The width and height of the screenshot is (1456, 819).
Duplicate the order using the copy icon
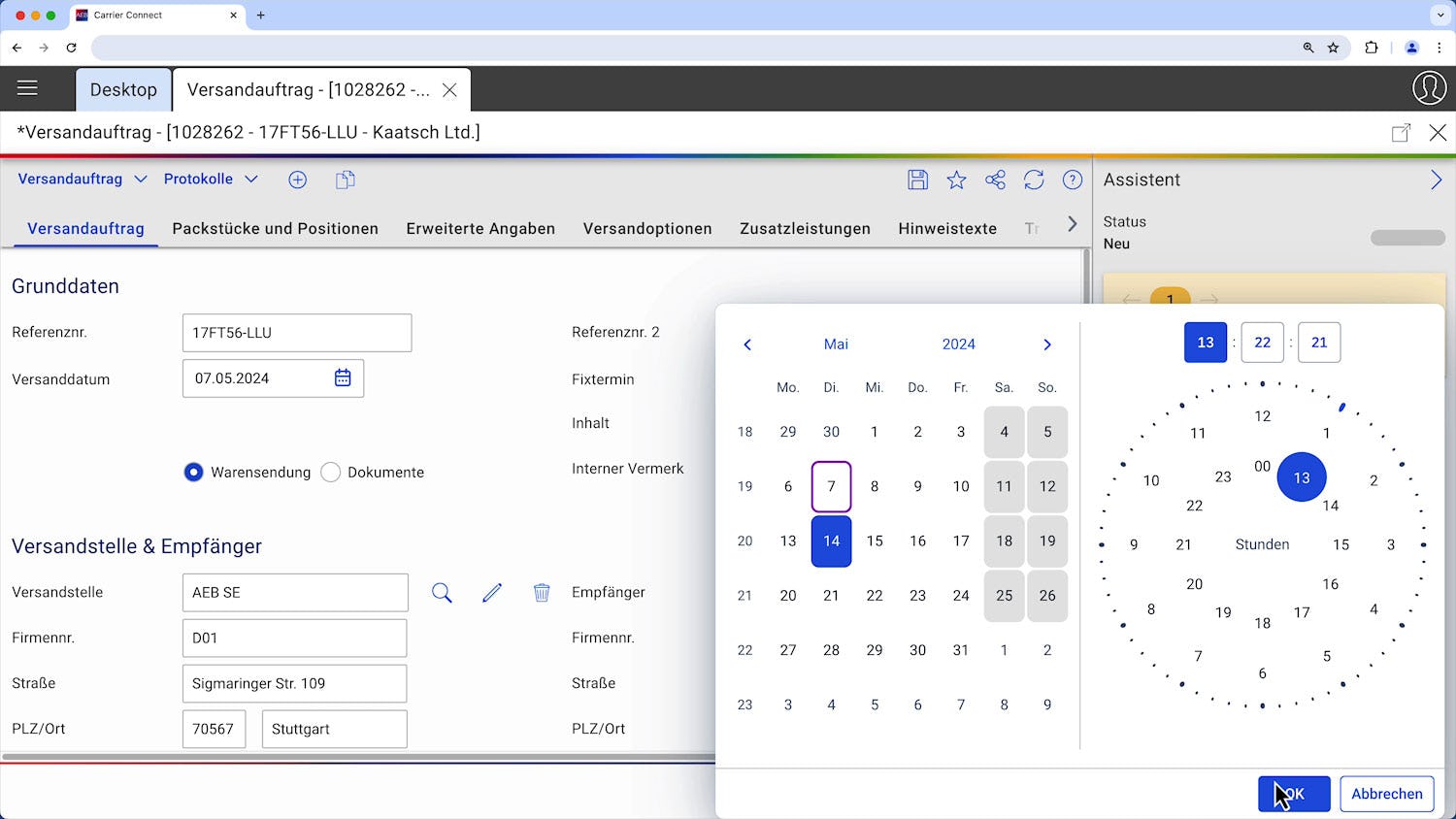pyautogui.click(x=345, y=180)
